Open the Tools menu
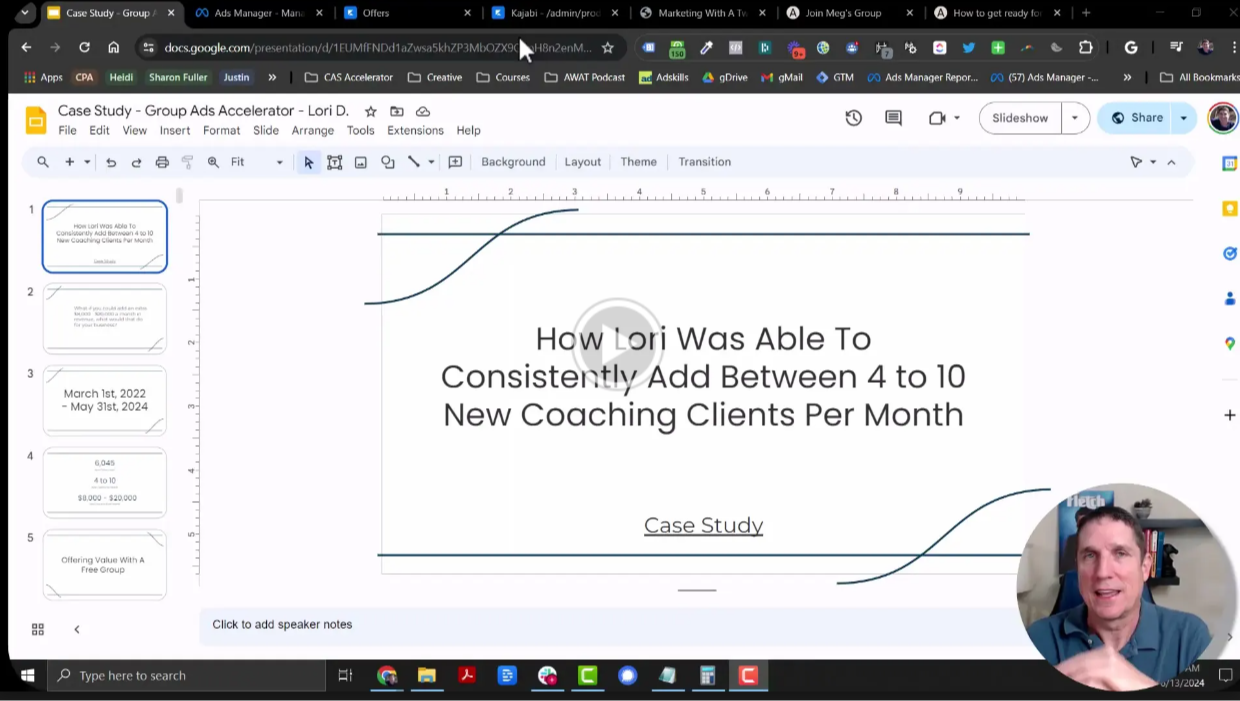Viewport: 1240px width, 701px height. click(360, 130)
